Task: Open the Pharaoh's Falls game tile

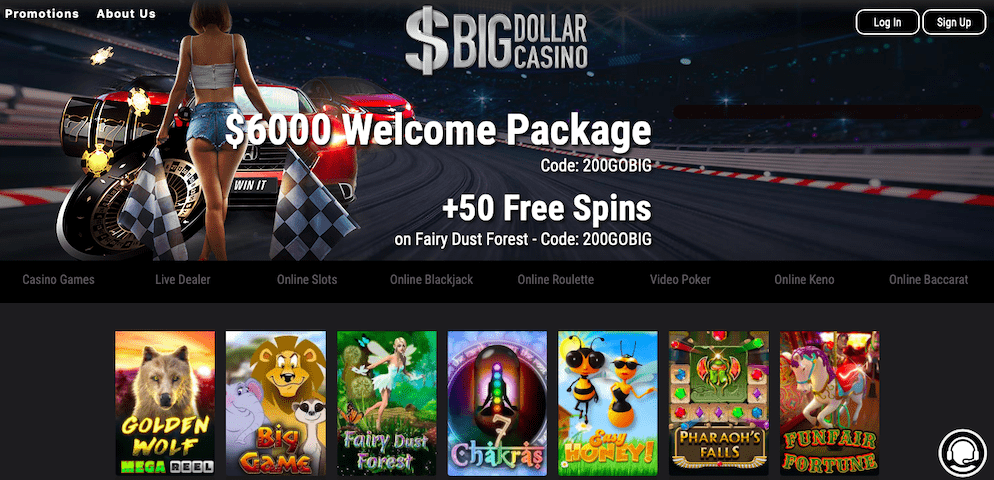Action: pyautogui.click(x=719, y=403)
